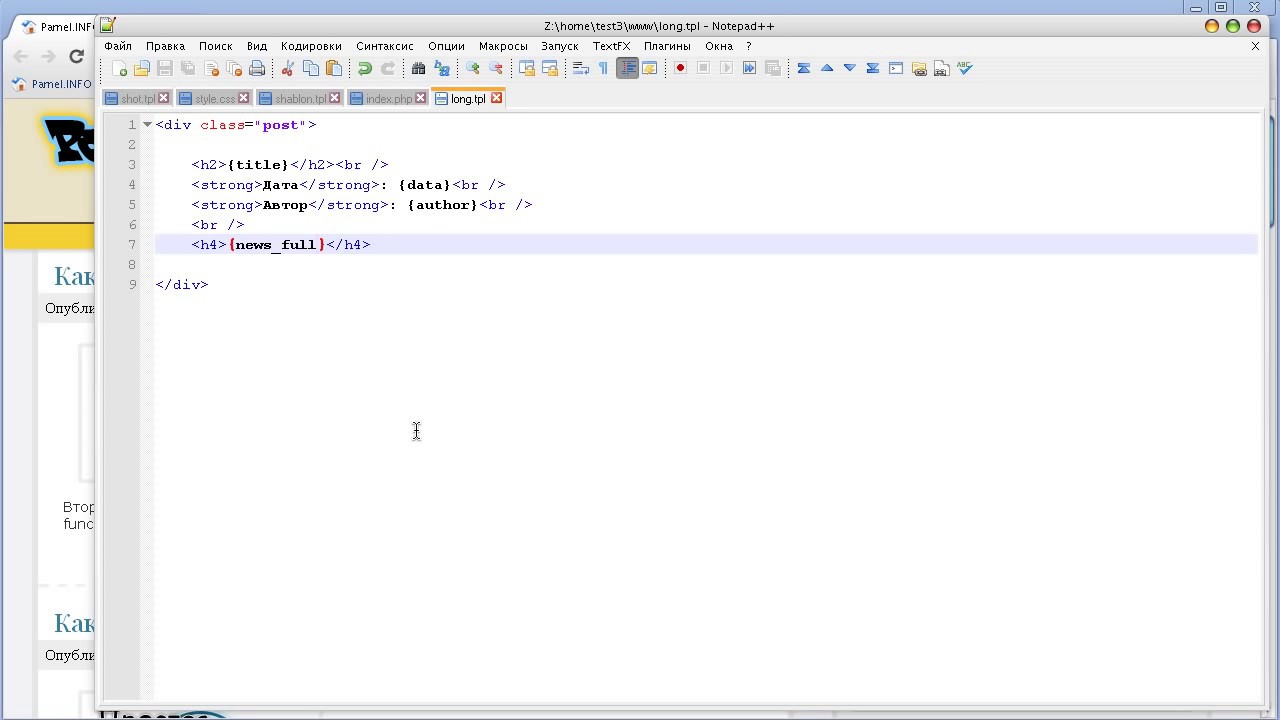Close active document with menu-bar X
The image size is (1280, 720).
coord(1255,46)
